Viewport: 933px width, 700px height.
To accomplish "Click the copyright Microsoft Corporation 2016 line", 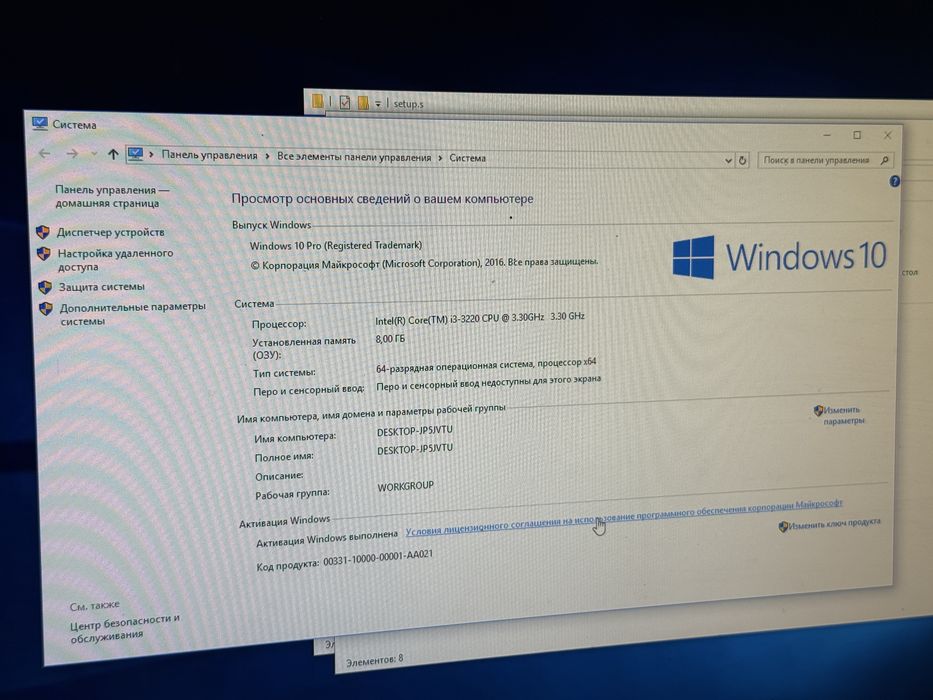I will [424, 263].
